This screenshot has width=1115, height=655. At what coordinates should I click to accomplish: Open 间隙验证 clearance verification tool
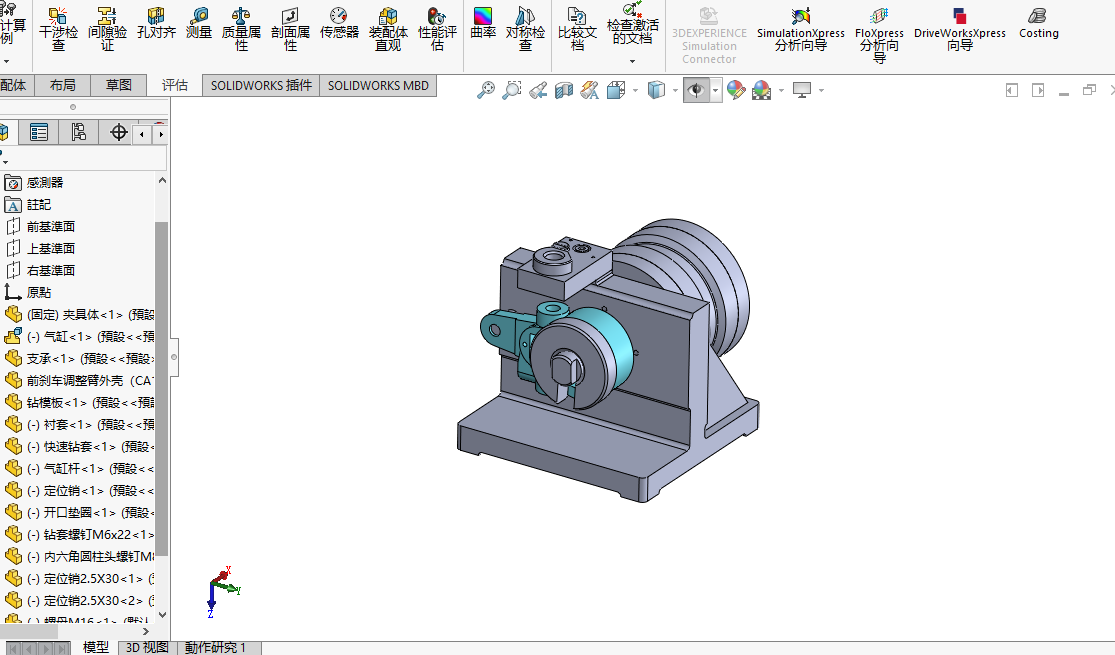click(x=107, y=28)
